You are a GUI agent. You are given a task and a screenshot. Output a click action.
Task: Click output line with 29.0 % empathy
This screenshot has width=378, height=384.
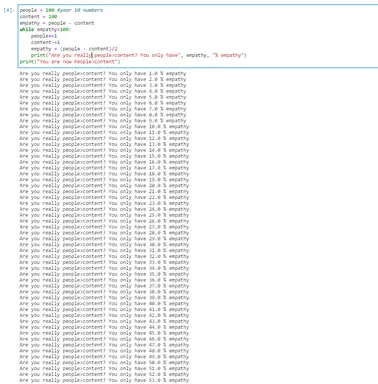coord(104,239)
